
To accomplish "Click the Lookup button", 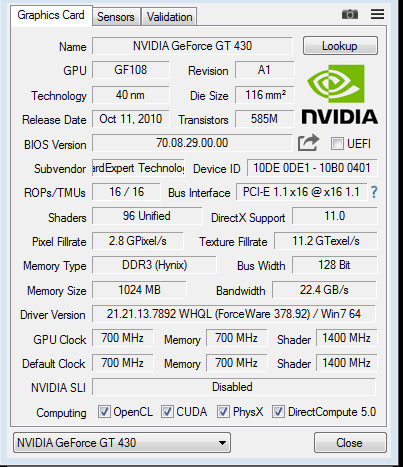I will (x=340, y=46).
